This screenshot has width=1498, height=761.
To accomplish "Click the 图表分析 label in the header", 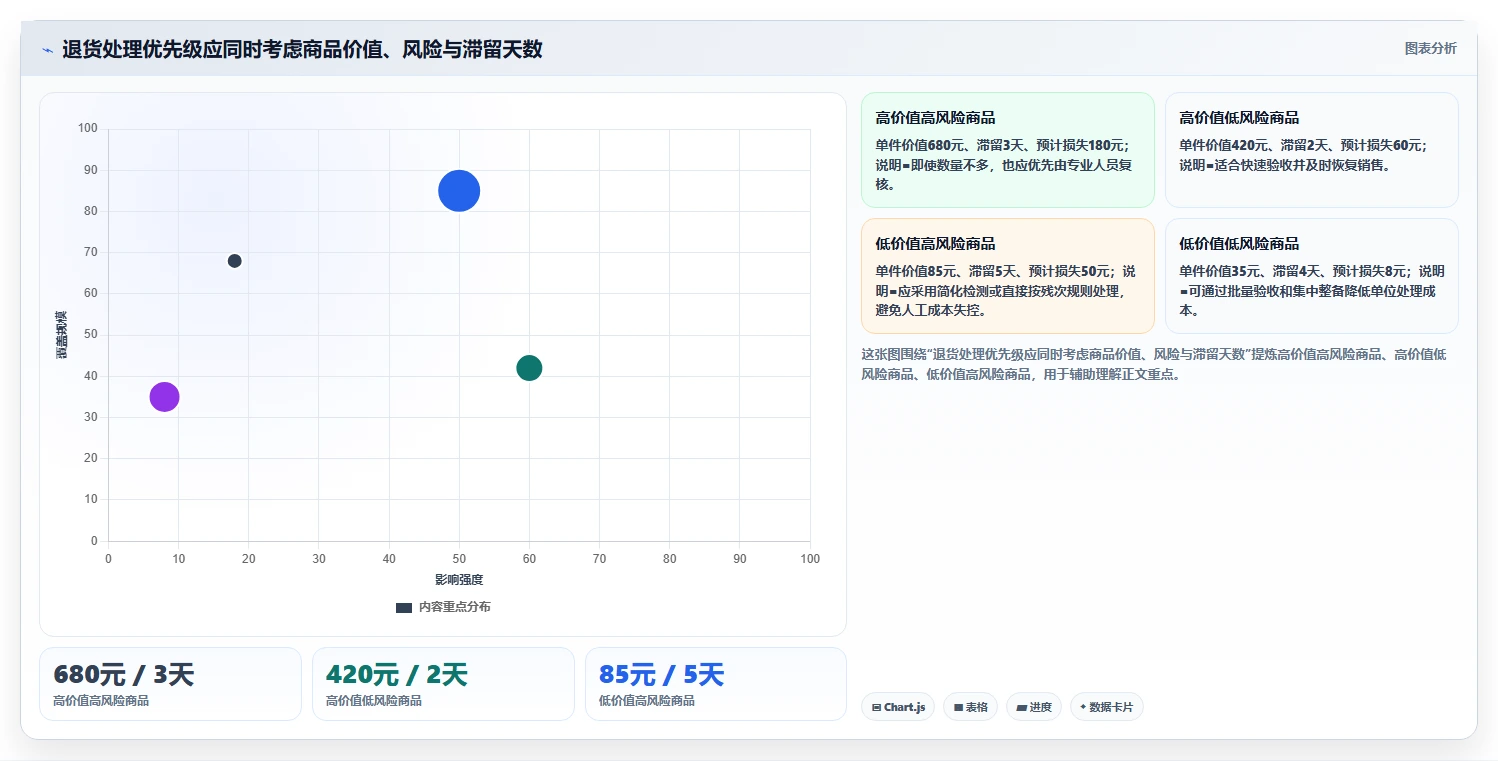I will (x=1430, y=48).
